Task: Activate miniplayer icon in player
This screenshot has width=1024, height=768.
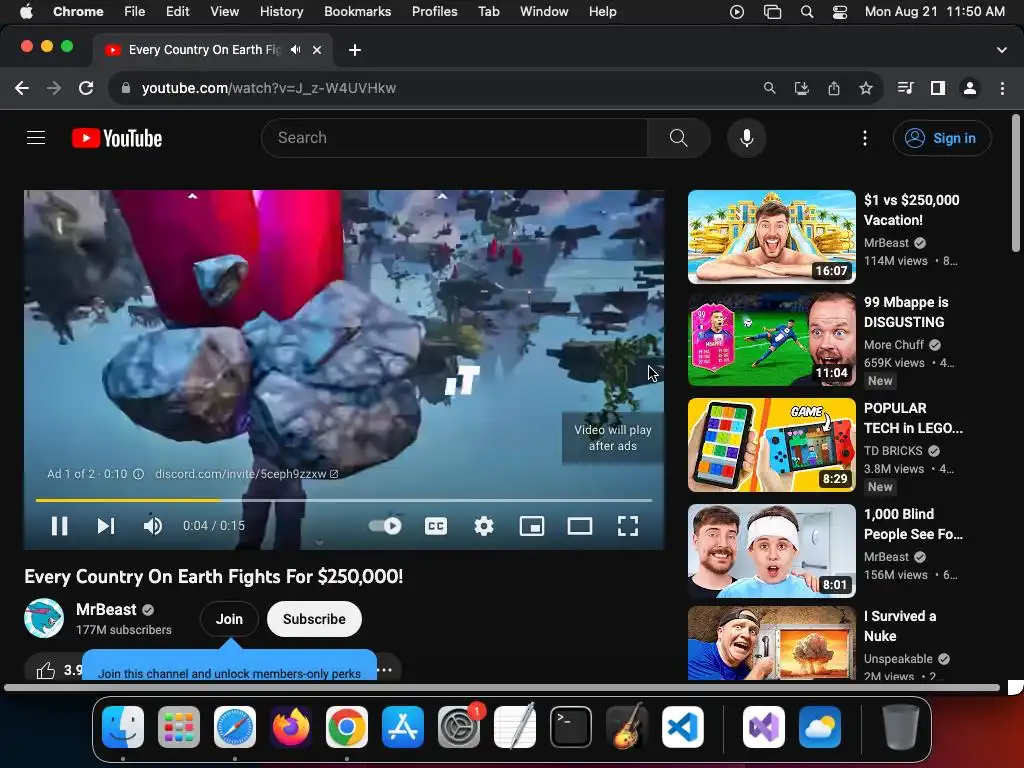Action: 532,526
